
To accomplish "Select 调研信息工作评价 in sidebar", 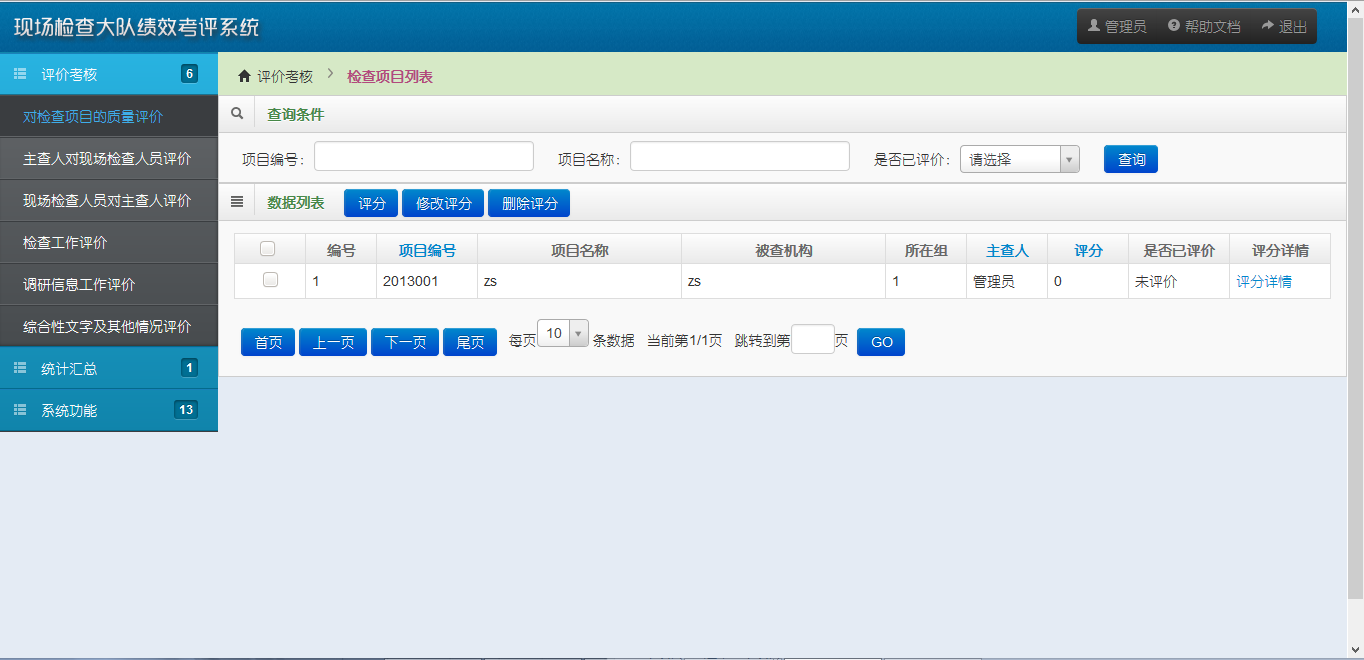I will (80, 285).
